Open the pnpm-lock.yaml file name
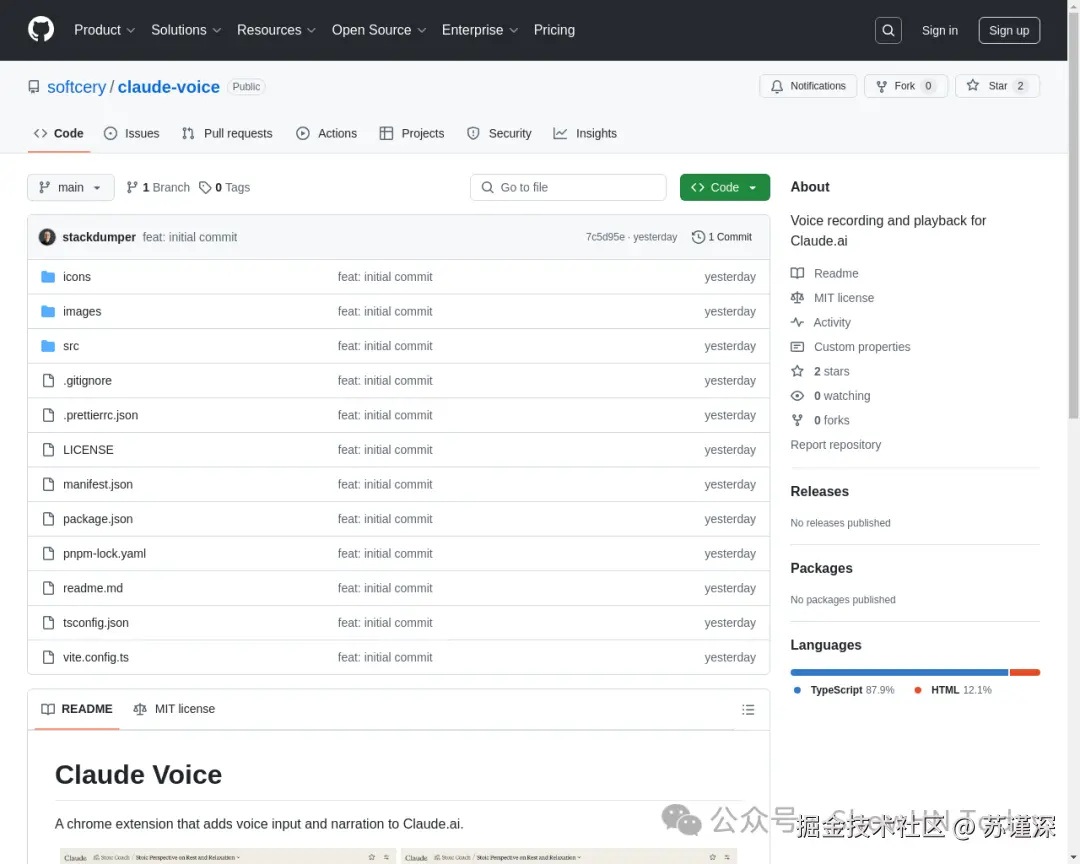1080x864 pixels. [x=105, y=553]
